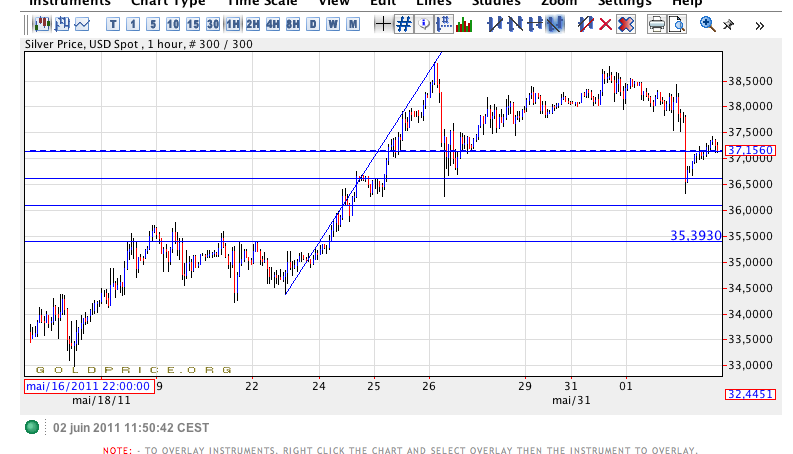This screenshot has height=454, width=793.
Task: Click the green status indicator dot
Action: pos(32,427)
